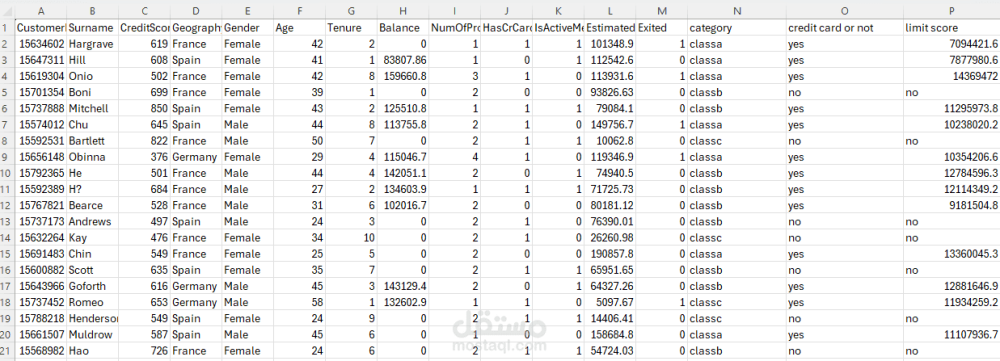The image size is (1000, 361).
Task: Select the surname cell Bearce
Action: 92,205
